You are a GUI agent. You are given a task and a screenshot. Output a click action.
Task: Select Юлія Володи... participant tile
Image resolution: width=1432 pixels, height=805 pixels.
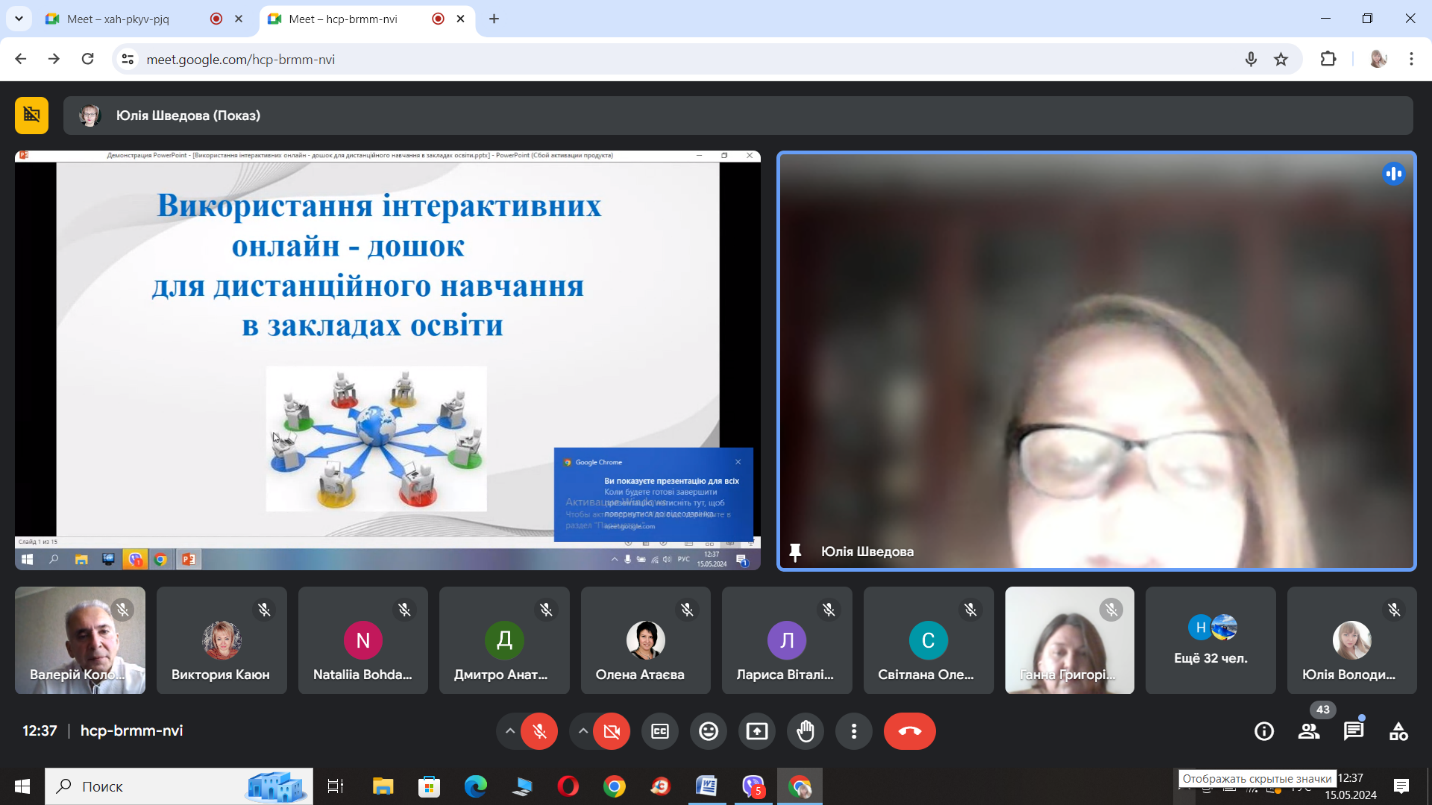point(1352,640)
